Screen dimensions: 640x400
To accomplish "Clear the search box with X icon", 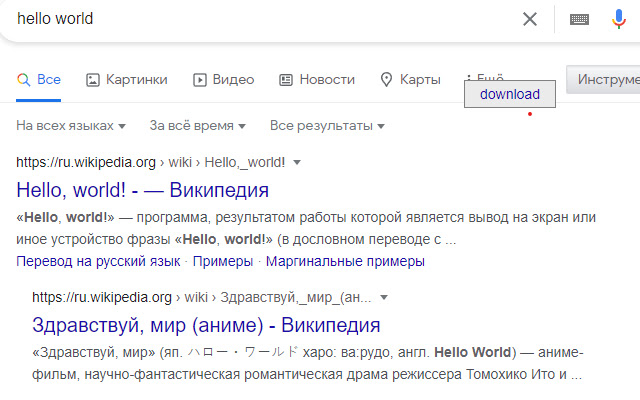I will click(530, 19).
